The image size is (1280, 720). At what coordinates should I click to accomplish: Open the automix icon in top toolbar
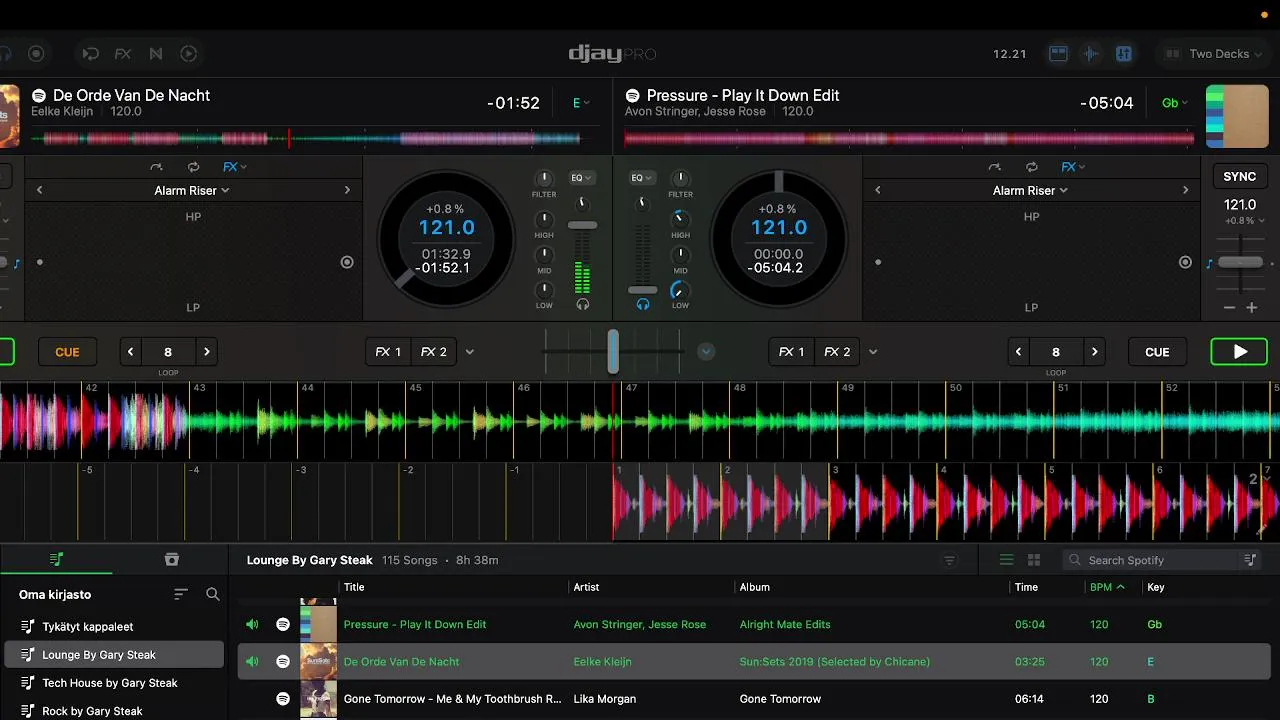(90, 54)
